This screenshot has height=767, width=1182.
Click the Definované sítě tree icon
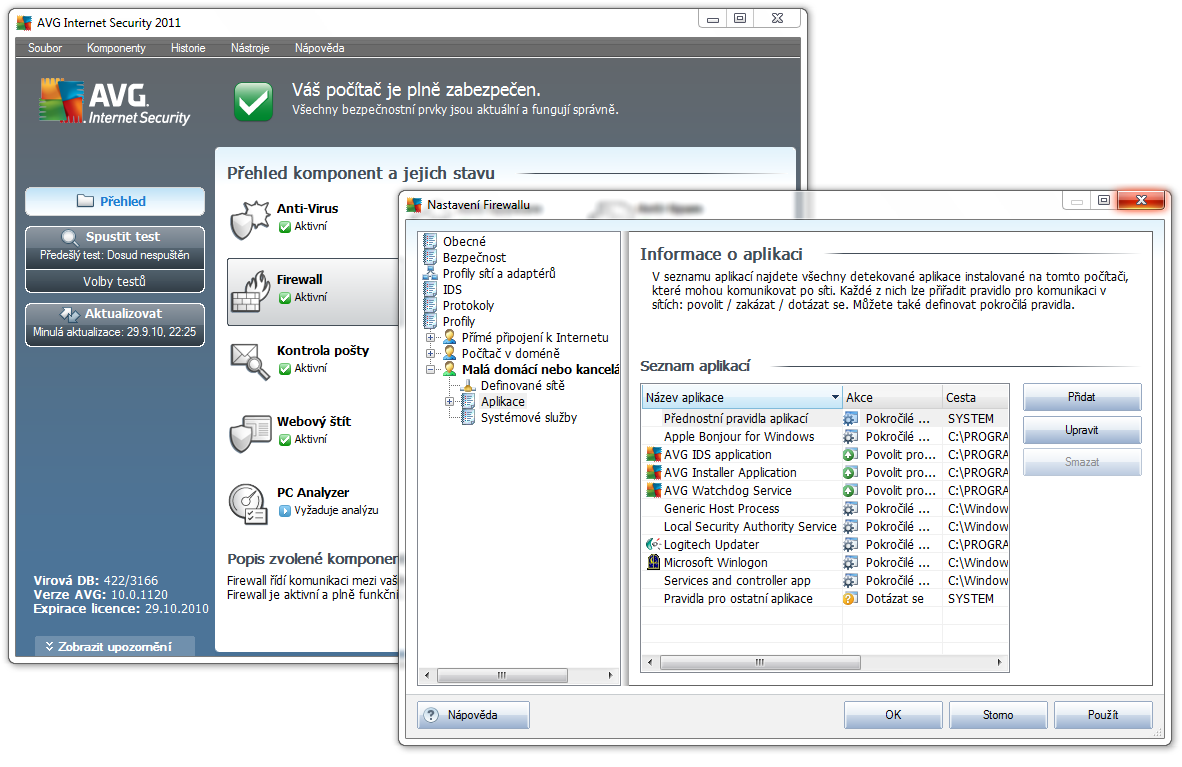pyautogui.click(x=468, y=385)
